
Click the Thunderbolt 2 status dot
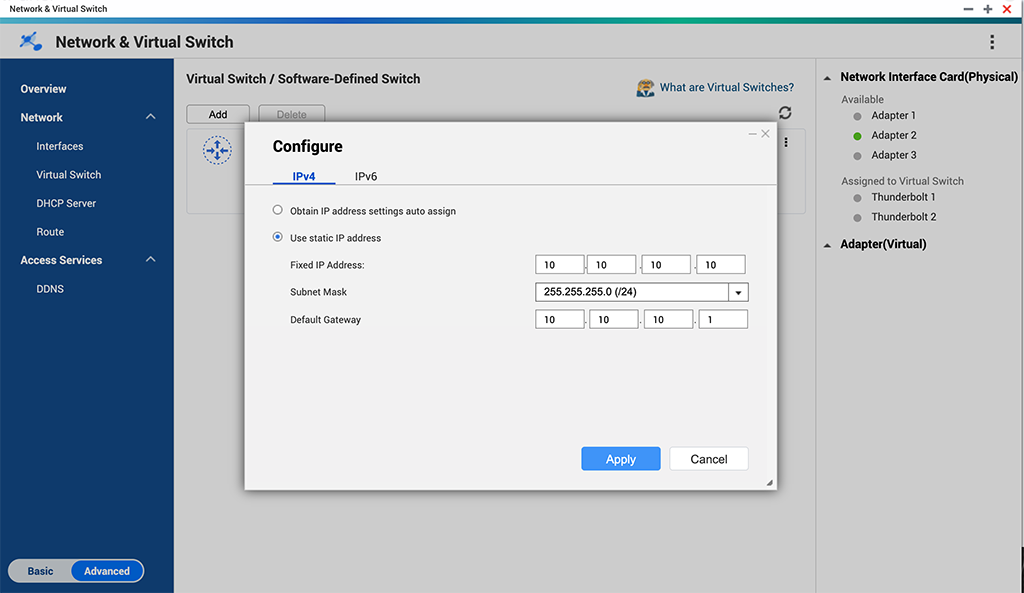(x=857, y=217)
